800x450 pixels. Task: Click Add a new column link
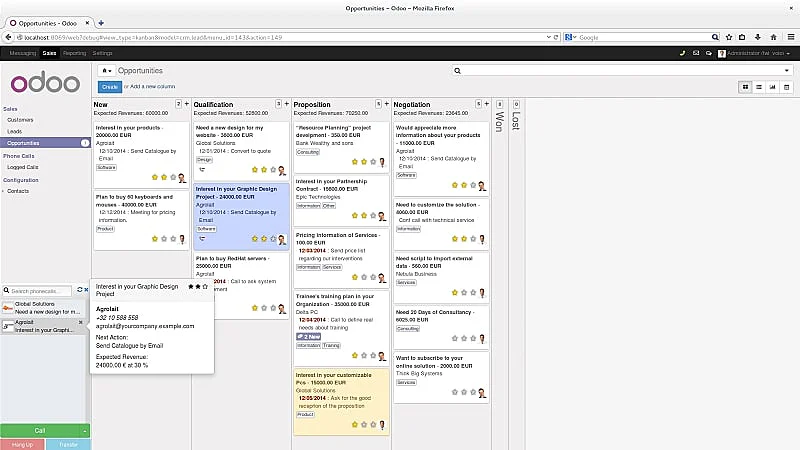(x=153, y=87)
